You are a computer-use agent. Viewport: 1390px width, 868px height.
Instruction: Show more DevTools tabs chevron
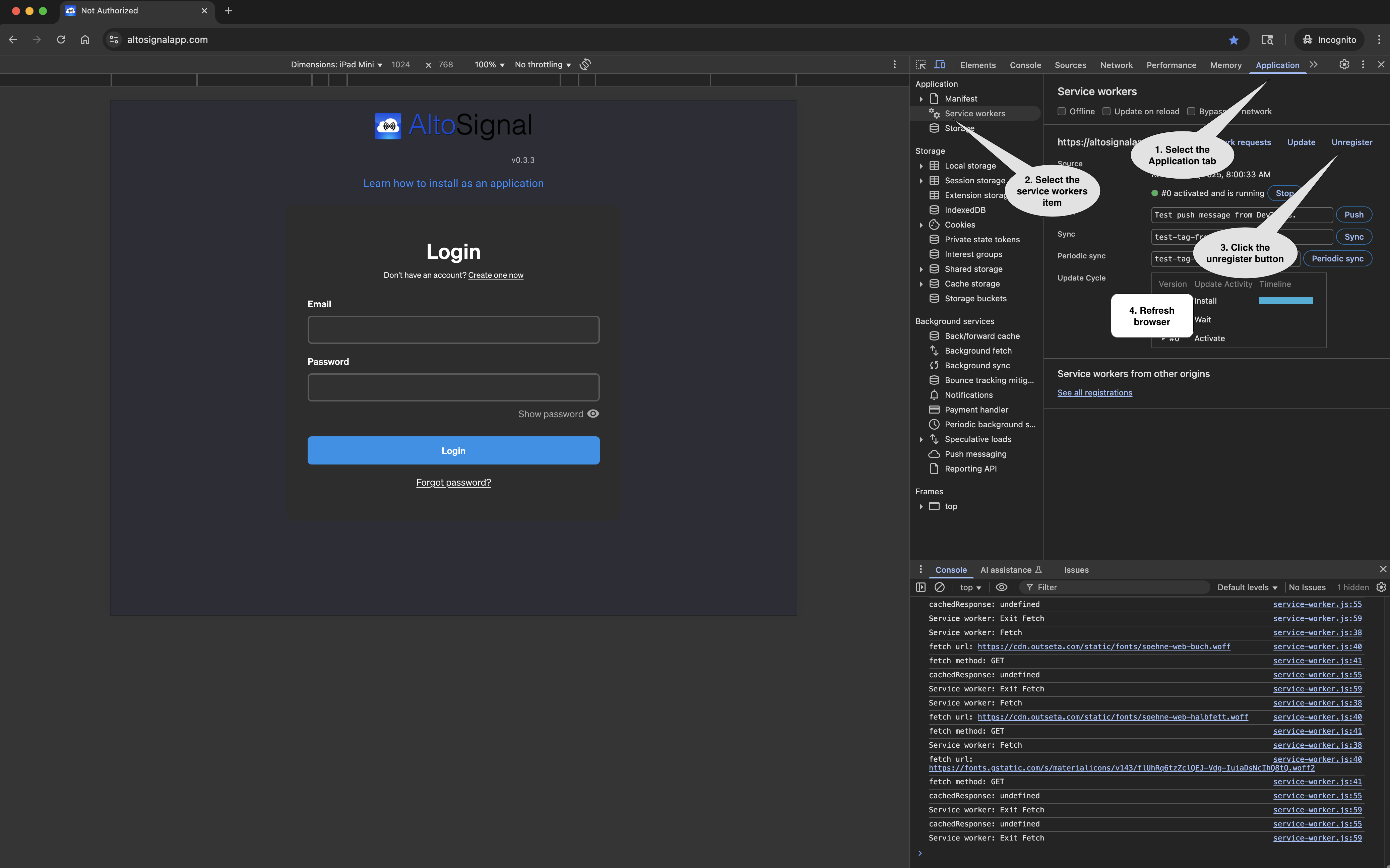click(1314, 65)
